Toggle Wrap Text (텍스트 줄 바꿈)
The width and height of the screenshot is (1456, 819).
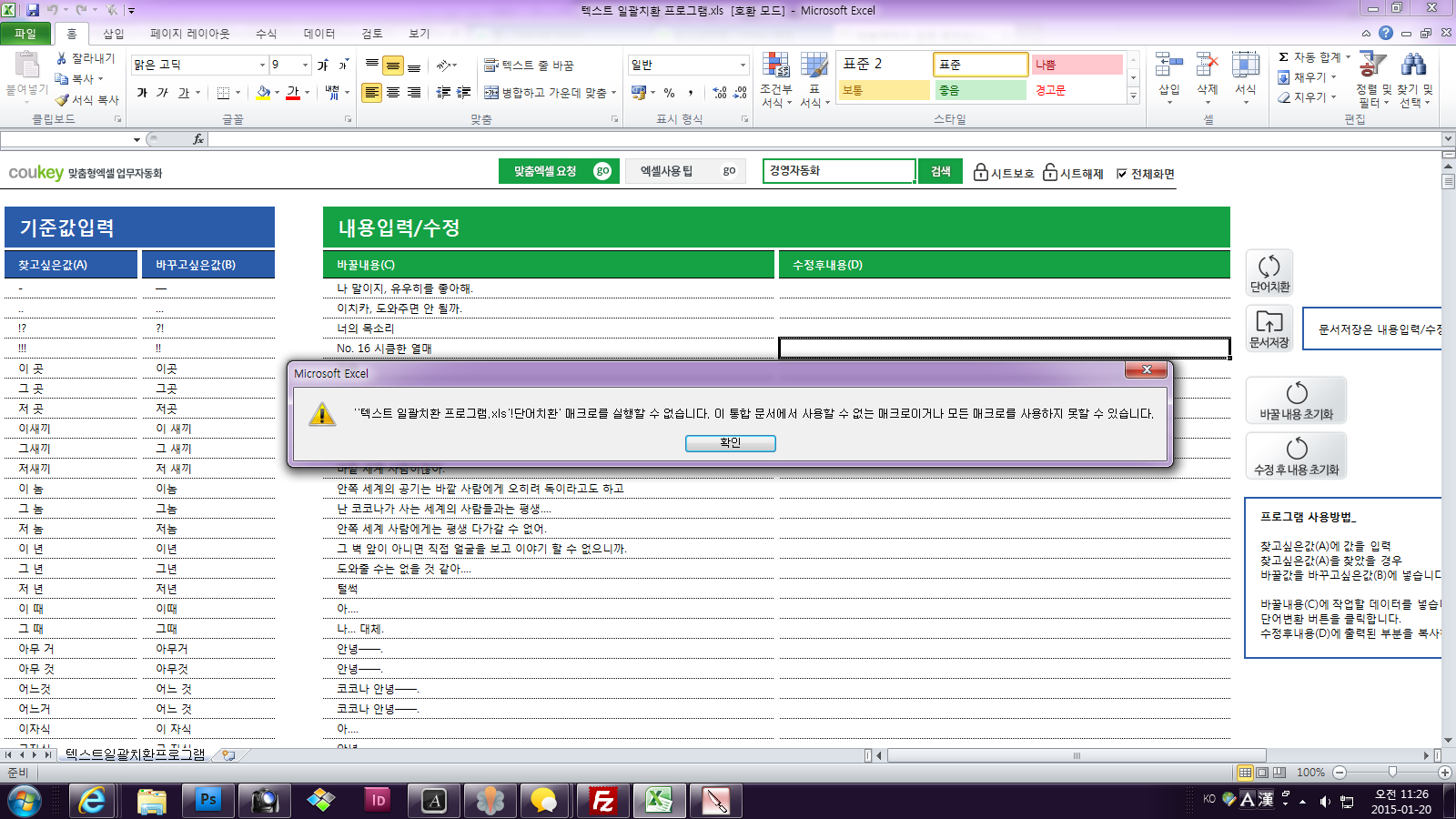point(529,66)
